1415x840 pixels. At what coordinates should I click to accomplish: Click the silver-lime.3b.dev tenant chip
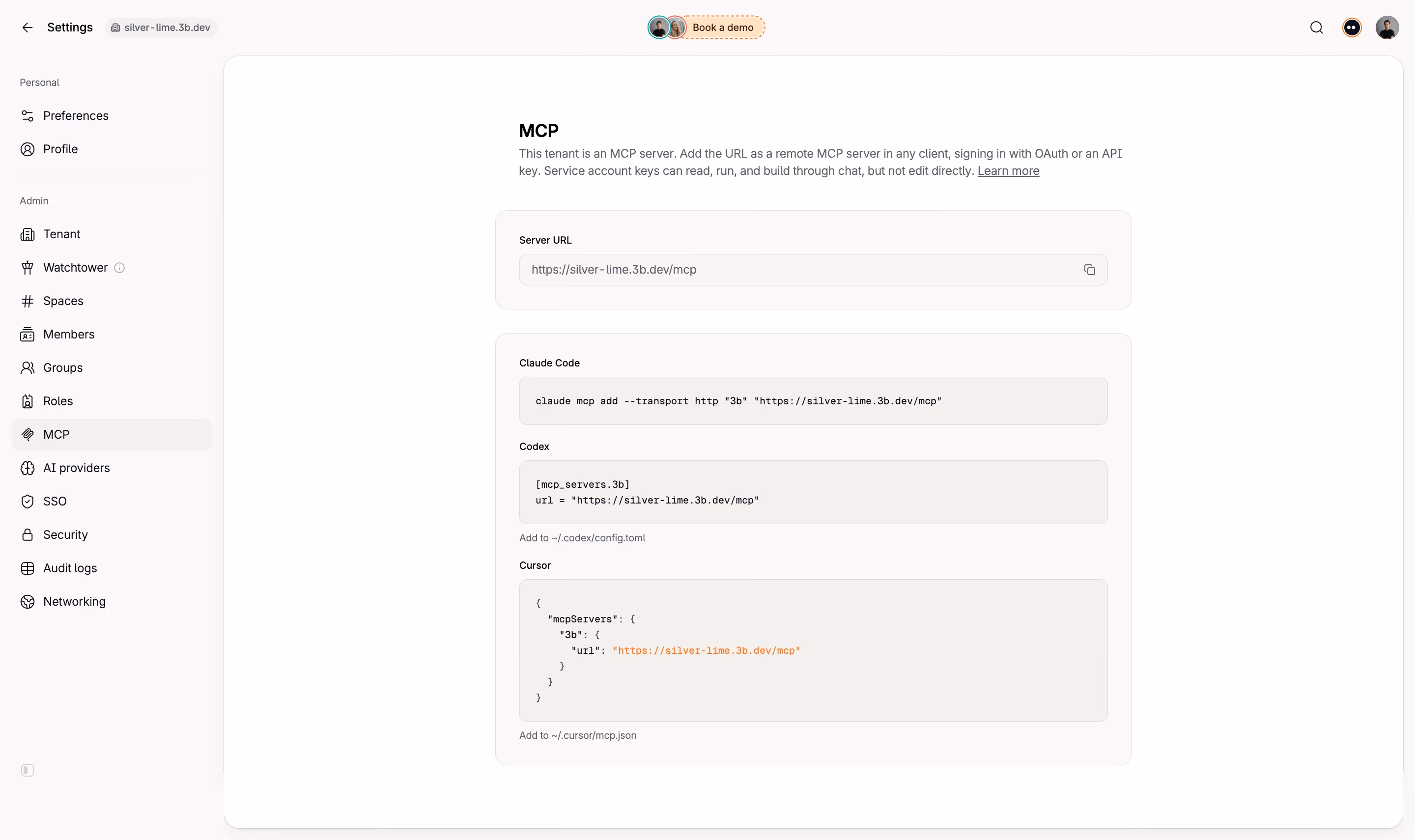(161, 27)
